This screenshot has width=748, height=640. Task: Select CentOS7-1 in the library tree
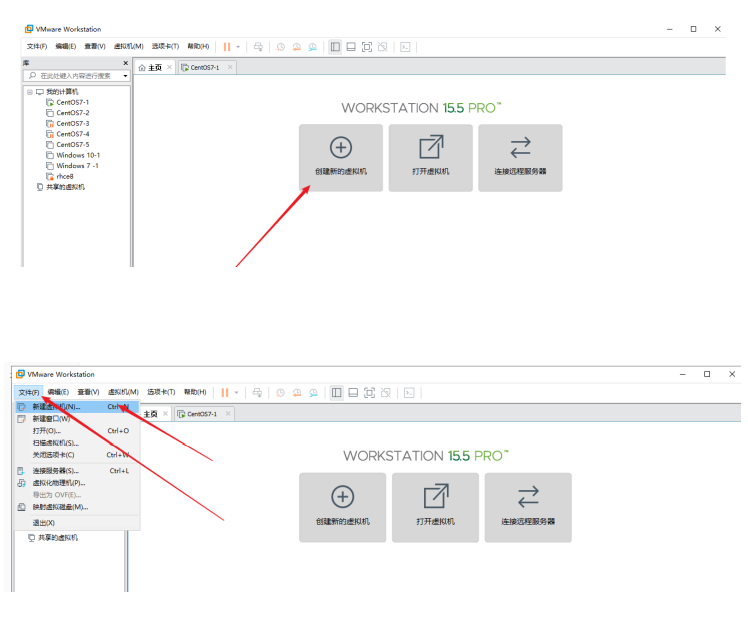[67, 102]
